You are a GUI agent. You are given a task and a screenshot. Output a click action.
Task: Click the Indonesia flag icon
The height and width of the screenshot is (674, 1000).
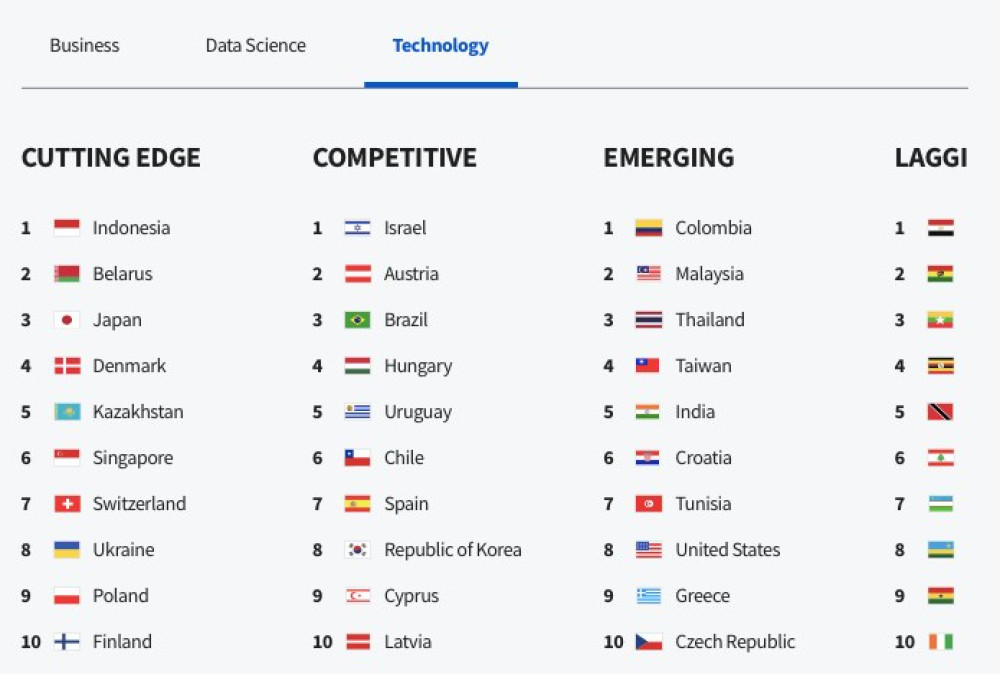67,228
